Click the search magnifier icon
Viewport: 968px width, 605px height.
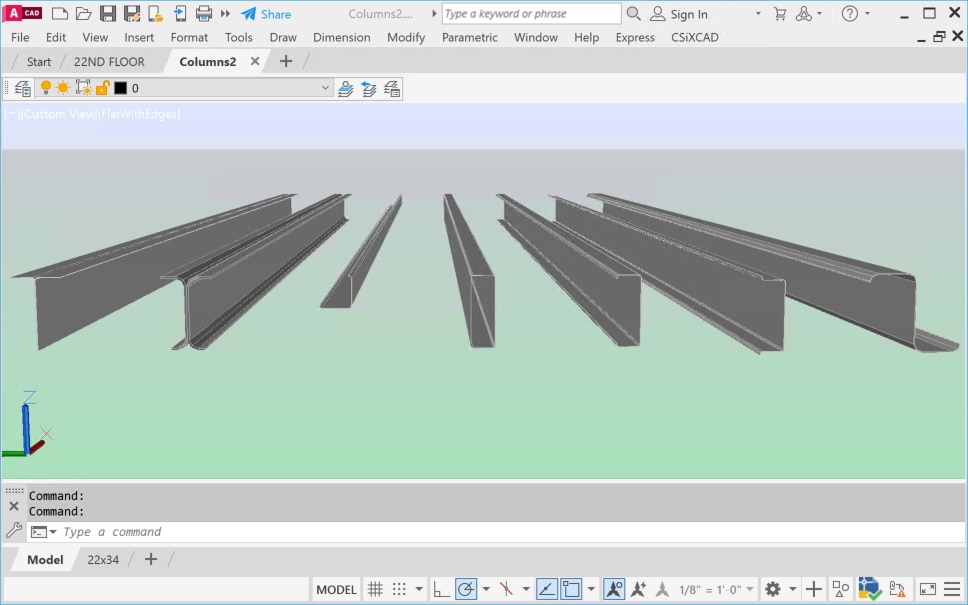click(633, 14)
